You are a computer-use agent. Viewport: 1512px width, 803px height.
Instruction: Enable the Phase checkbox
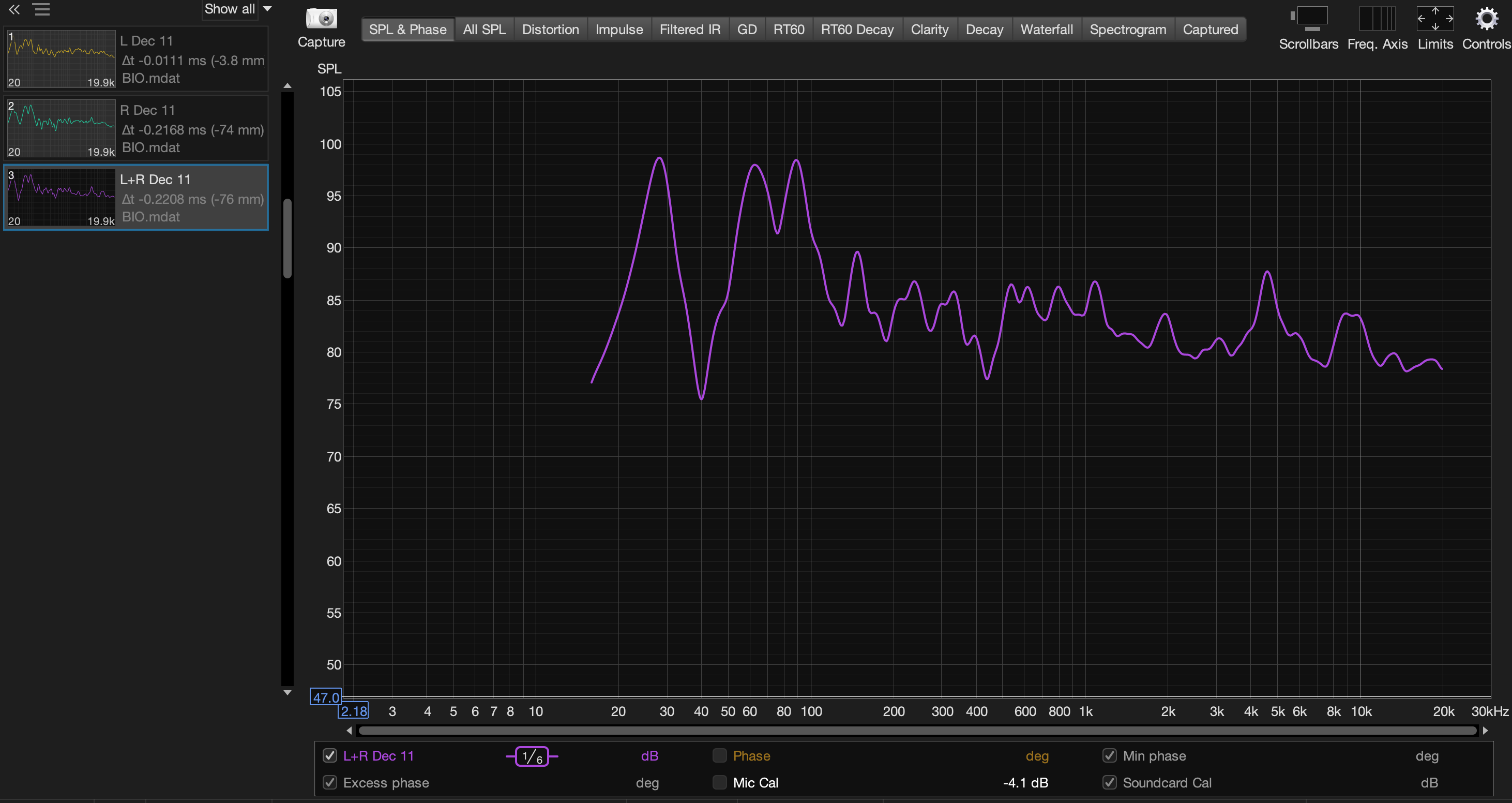click(720, 755)
